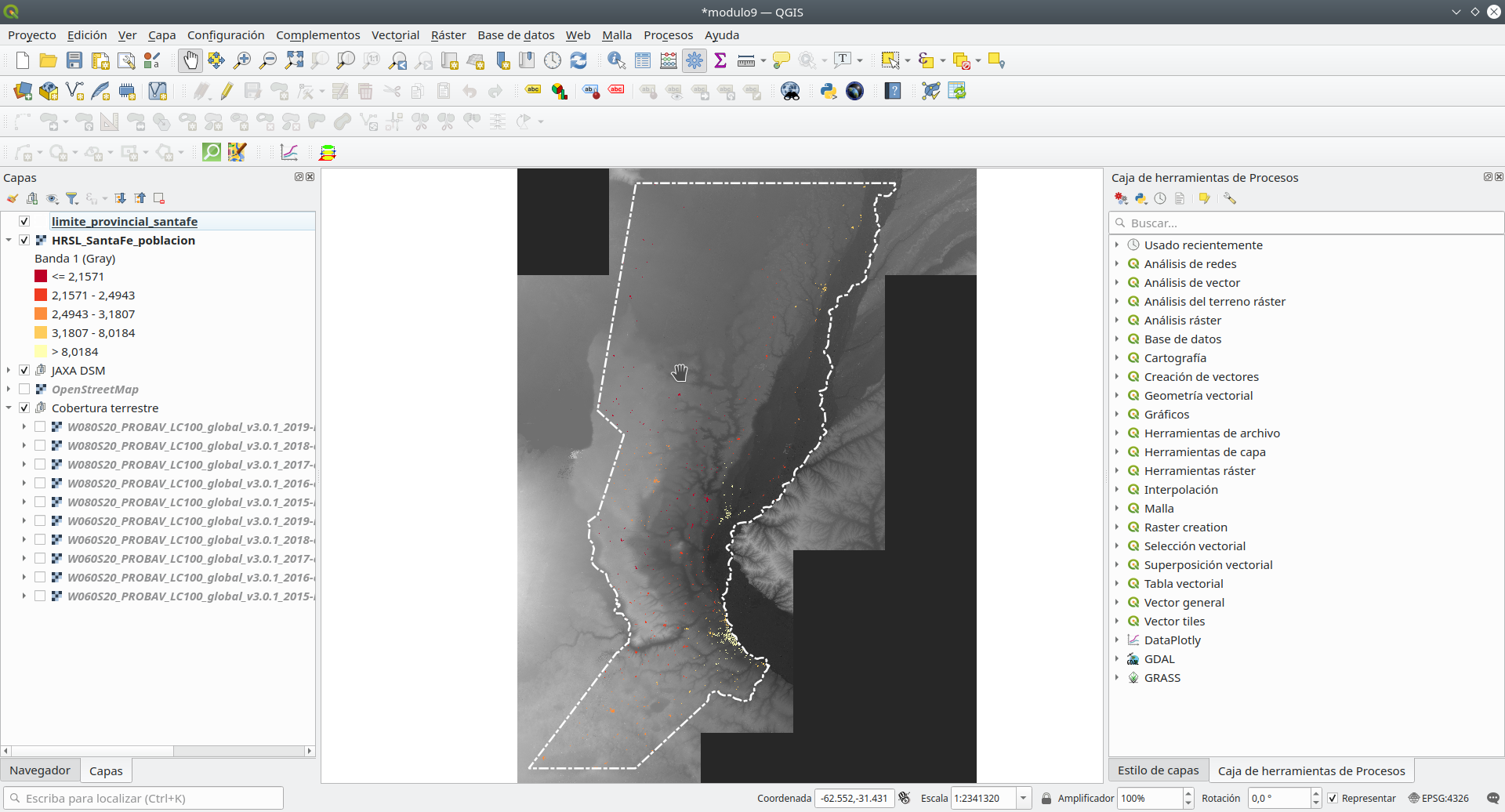Click the Zoom Full extent icon
The width and height of the screenshot is (1505, 812).
tap(294, 60)
